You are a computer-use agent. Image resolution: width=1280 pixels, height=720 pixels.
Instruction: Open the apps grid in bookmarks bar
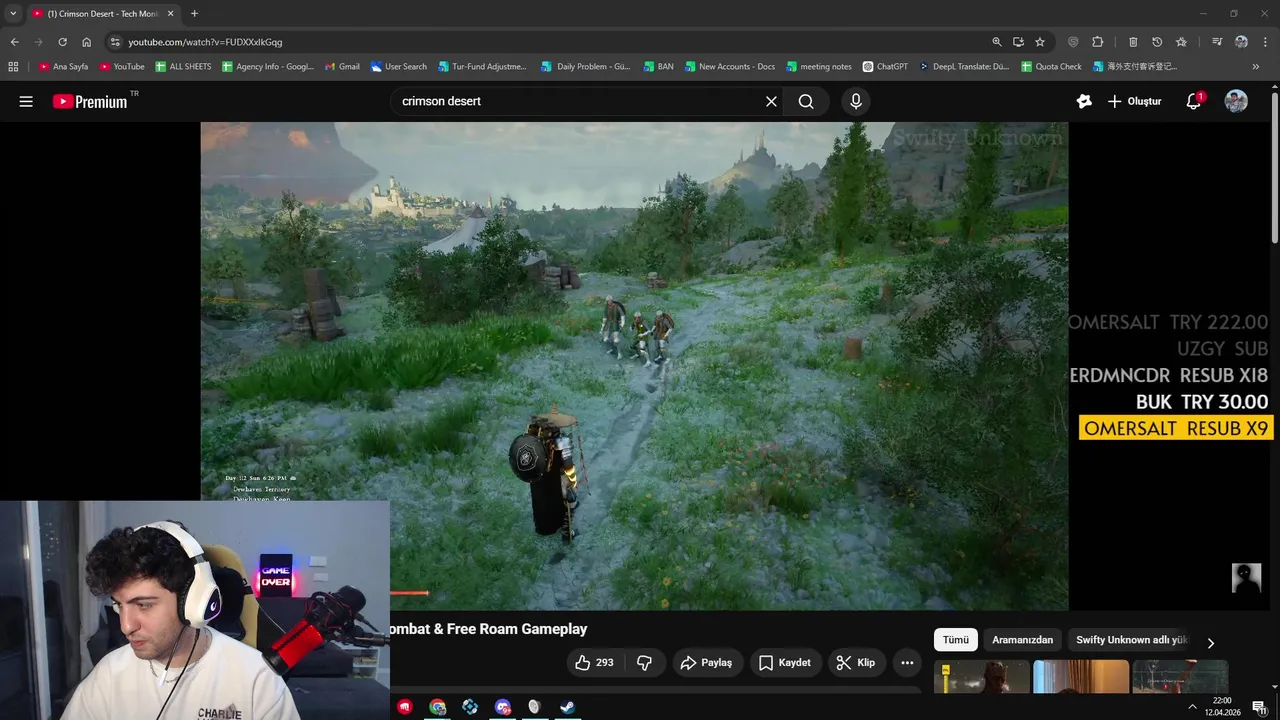(13, 67)
